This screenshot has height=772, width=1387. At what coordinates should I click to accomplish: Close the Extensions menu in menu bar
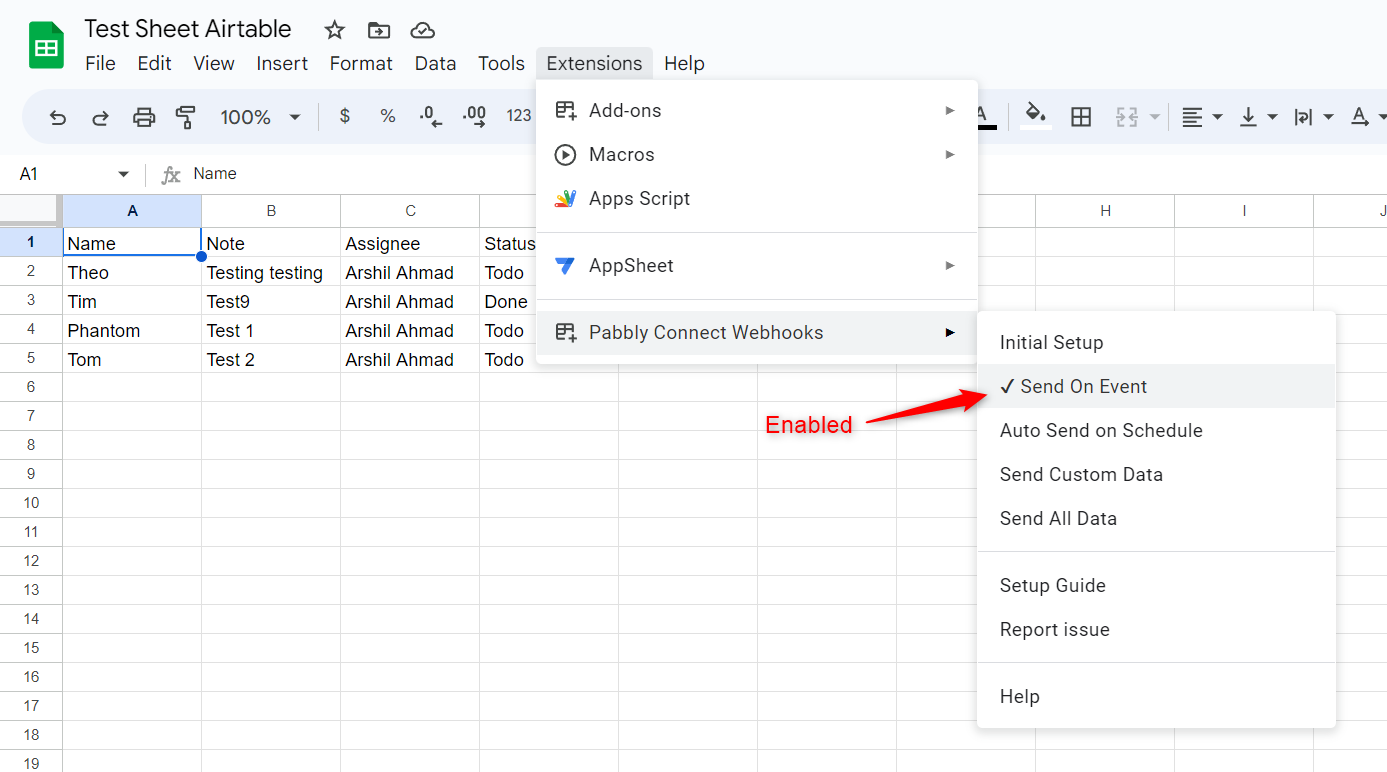coord(594,63)
